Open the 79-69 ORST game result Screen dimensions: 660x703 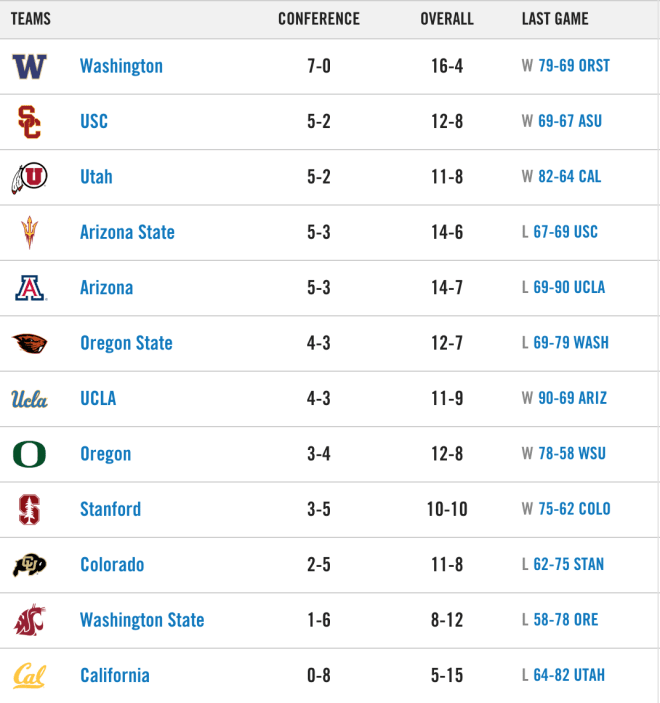click(574, 66)
